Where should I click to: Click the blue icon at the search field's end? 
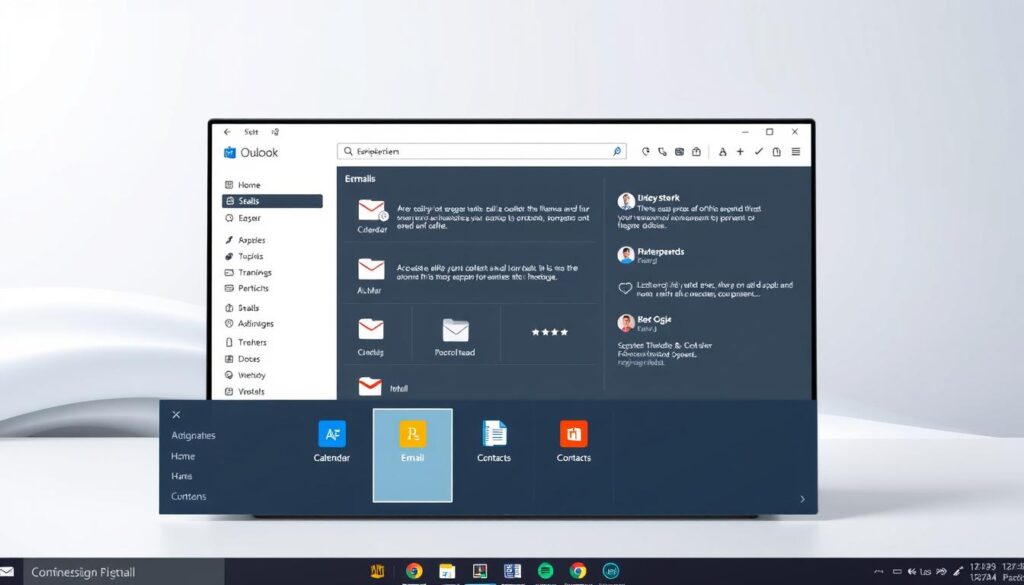pos(616,151)
